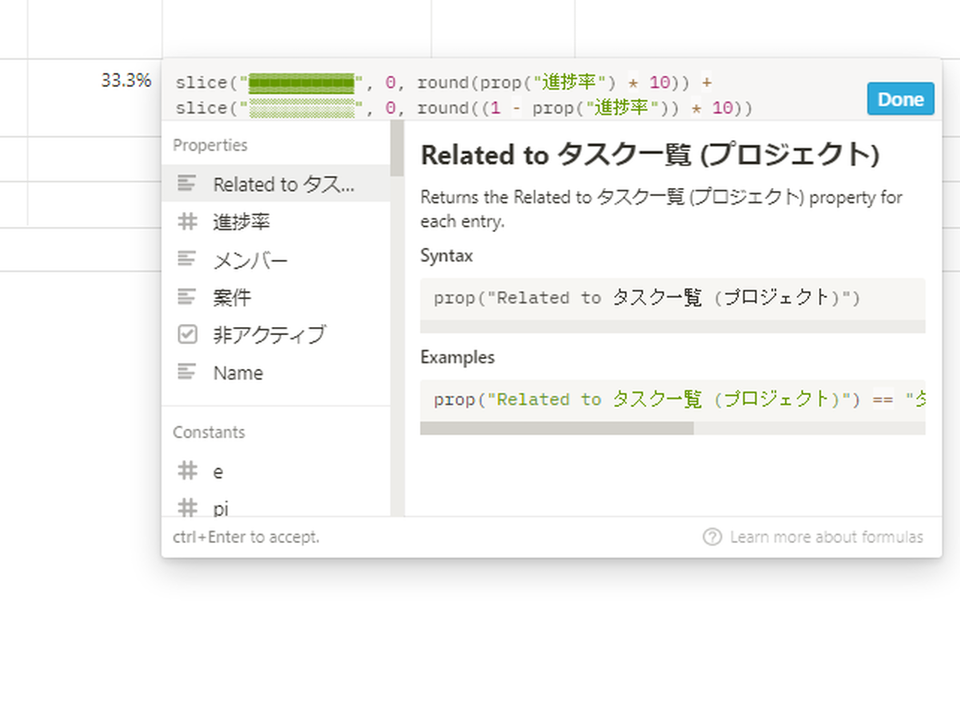
Task: Choose the 案件 property entry
Action: 276,297
